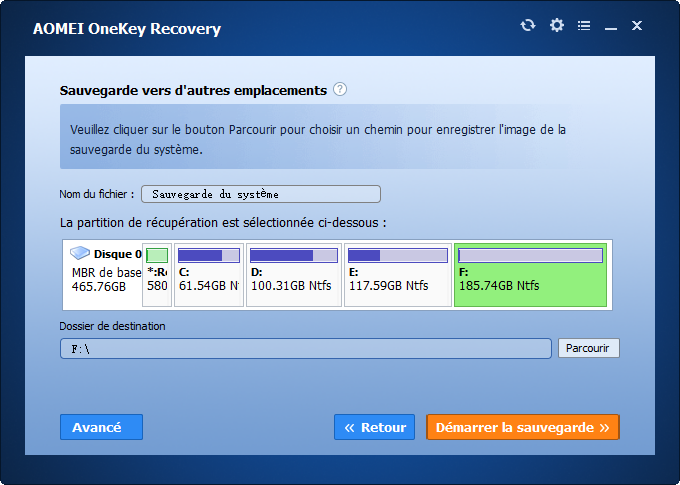The width and height of the screenshot is (680, 485).
Task: Click the Disque 0 drive icon
Action: [x=80, y=253]
